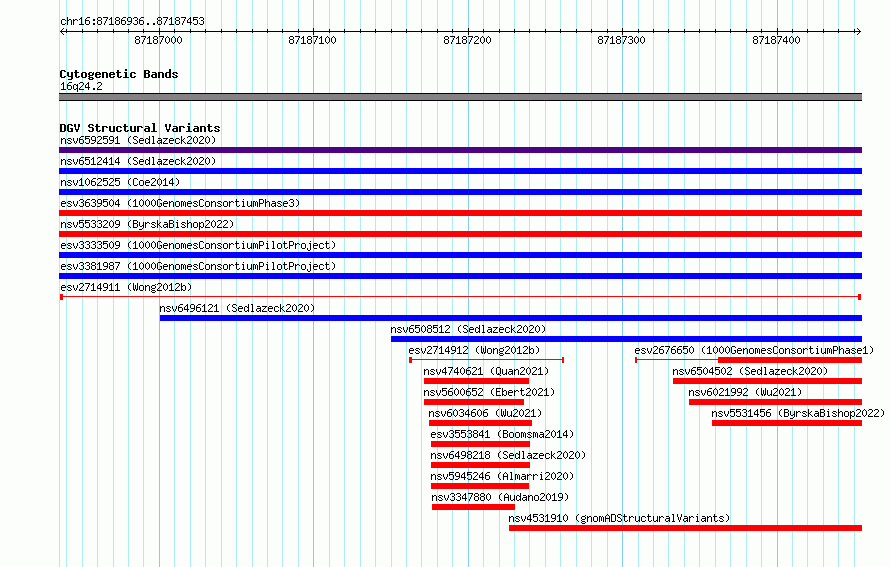Click the right arrow end of the ruler

tap(858, 32)
